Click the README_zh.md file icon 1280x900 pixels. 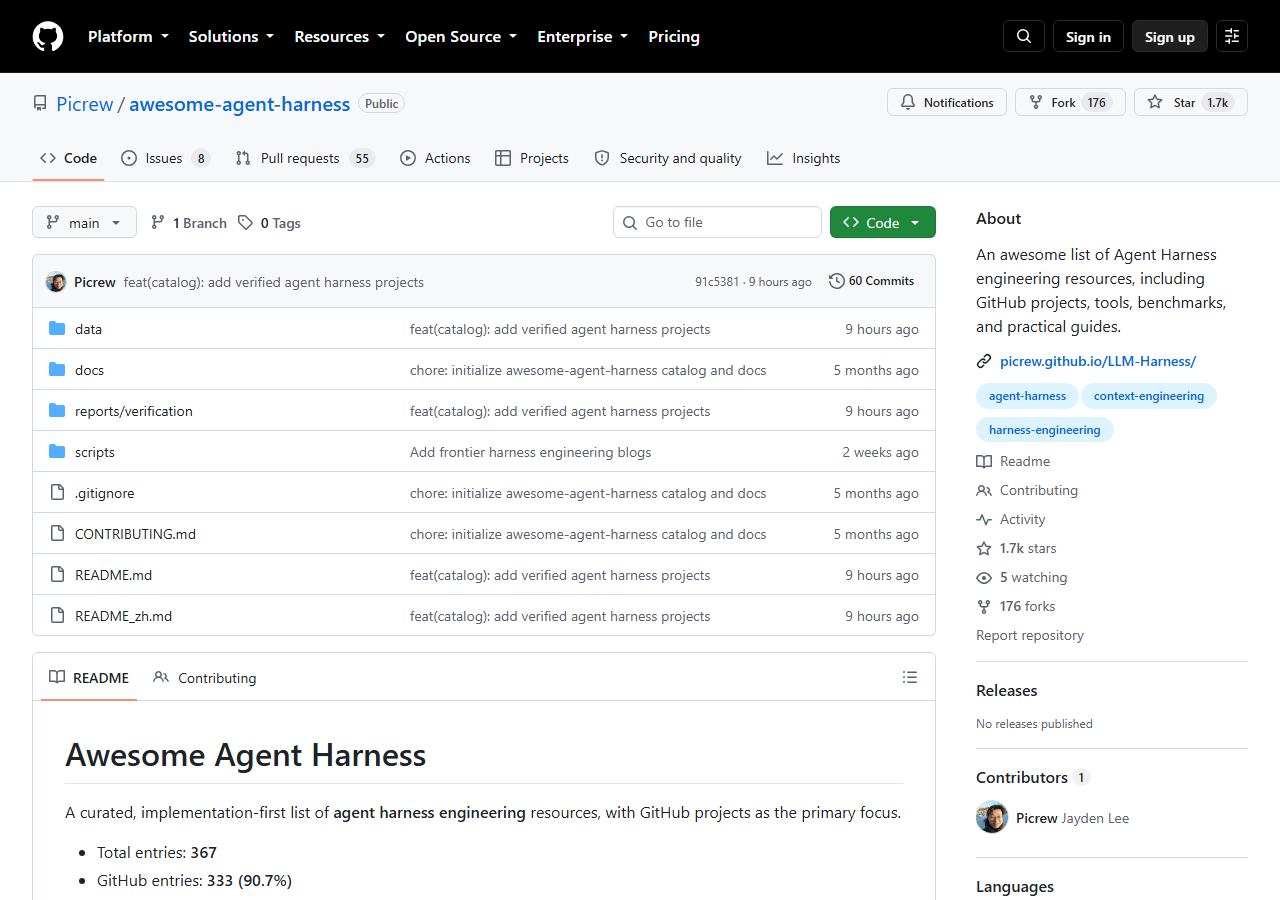pos(57,616)
